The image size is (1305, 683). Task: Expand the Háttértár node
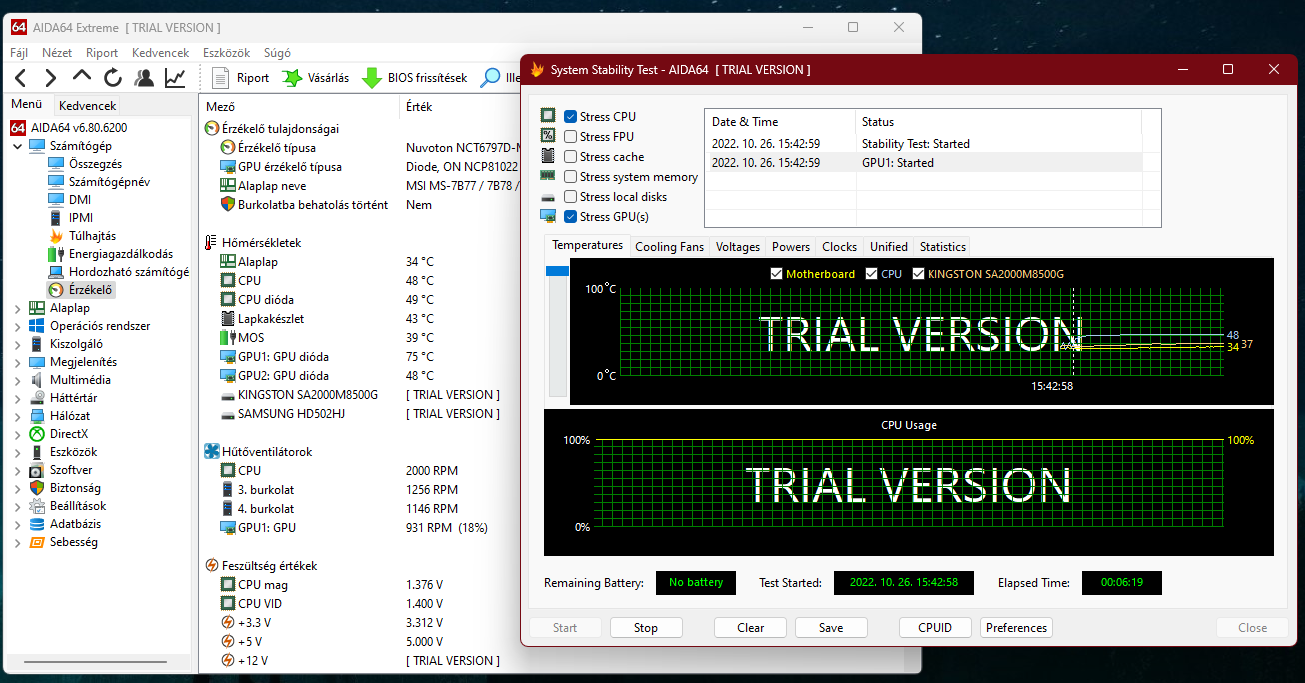pyautogui.click(x=17, y=398)
